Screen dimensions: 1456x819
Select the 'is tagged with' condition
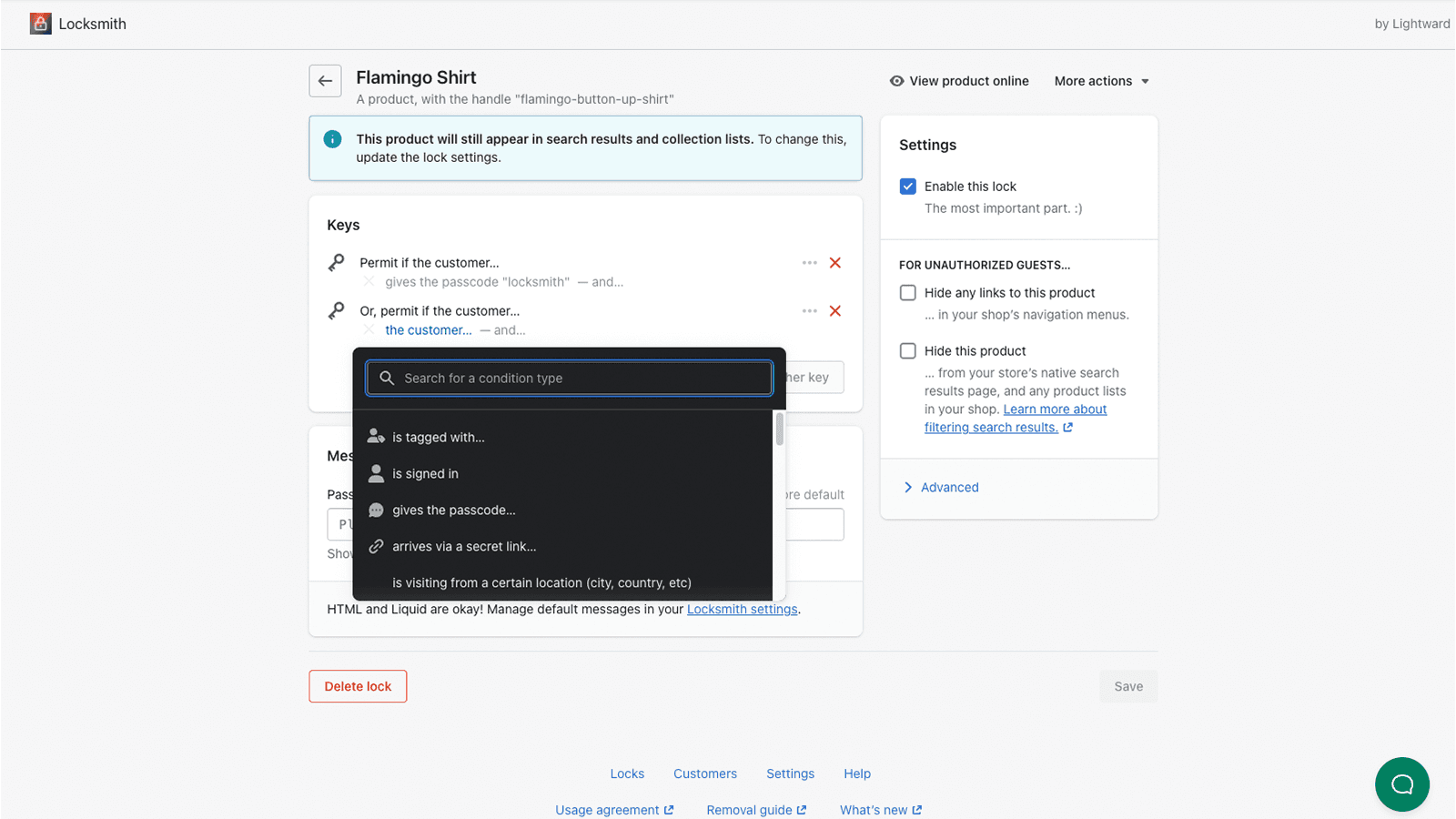pyautogui.click(x=438, y=437)
